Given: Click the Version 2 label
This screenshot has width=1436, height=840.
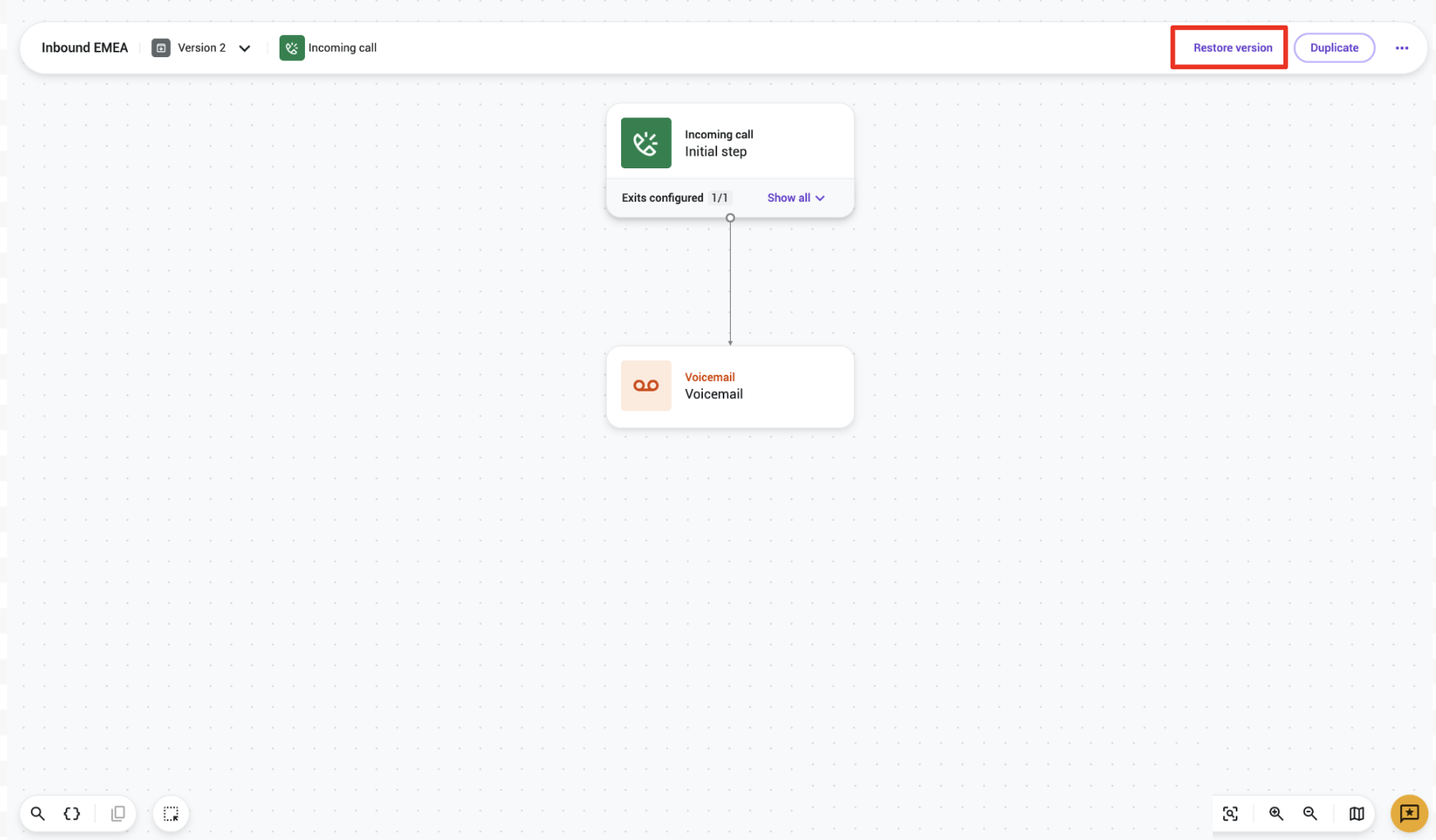Looking at the screenshot, I should [202, 48].
